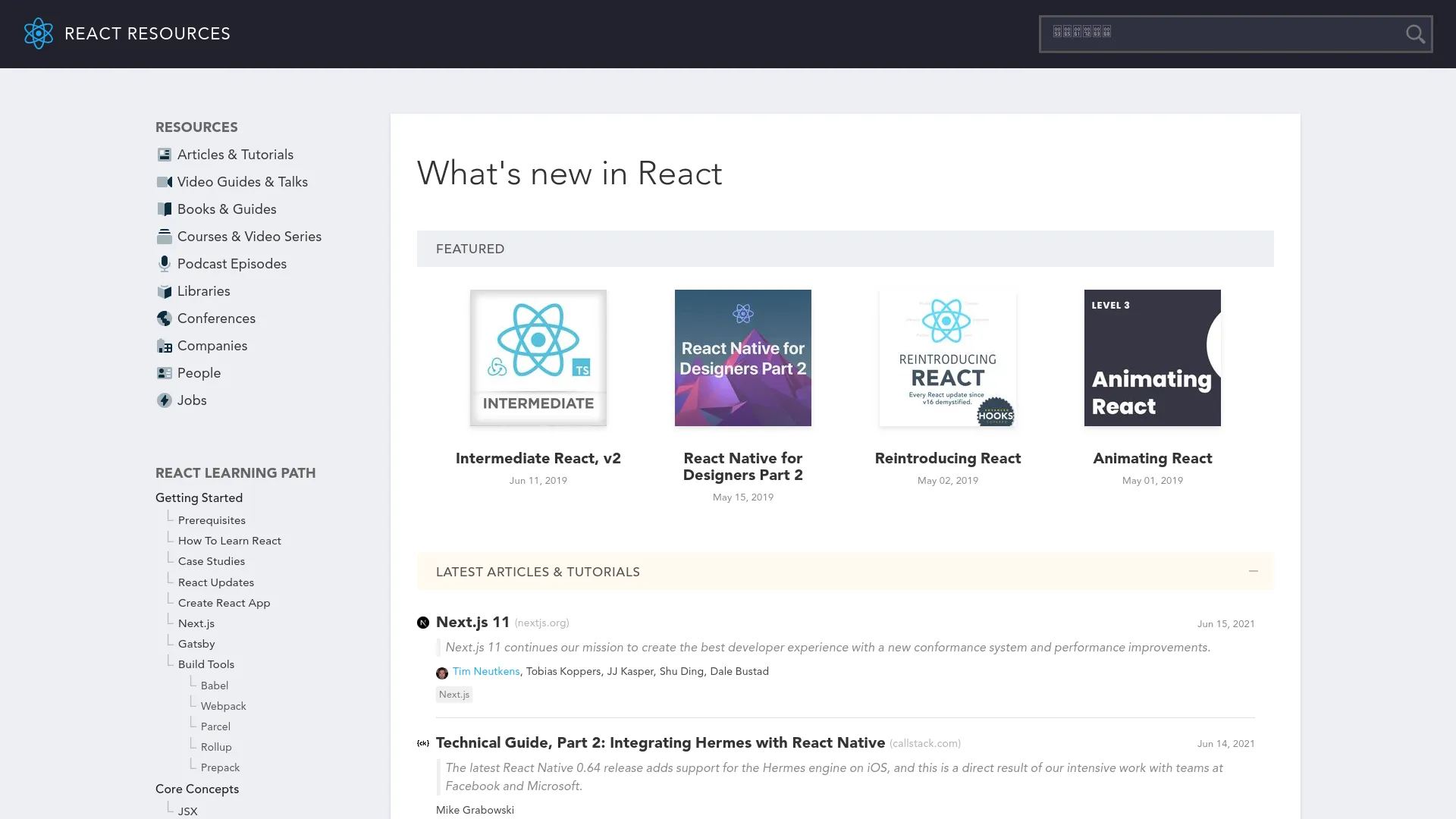Select Getting Started in learning path

199,498
